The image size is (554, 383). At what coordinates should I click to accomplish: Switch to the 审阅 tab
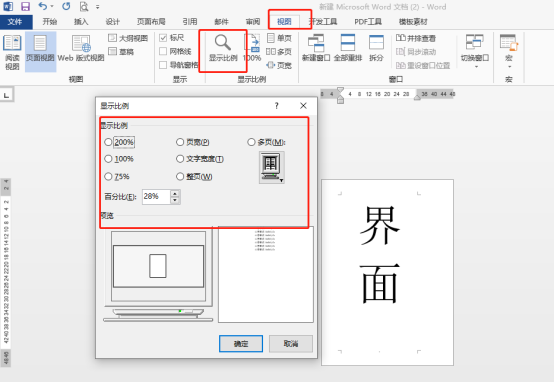(x=253, y=22)
